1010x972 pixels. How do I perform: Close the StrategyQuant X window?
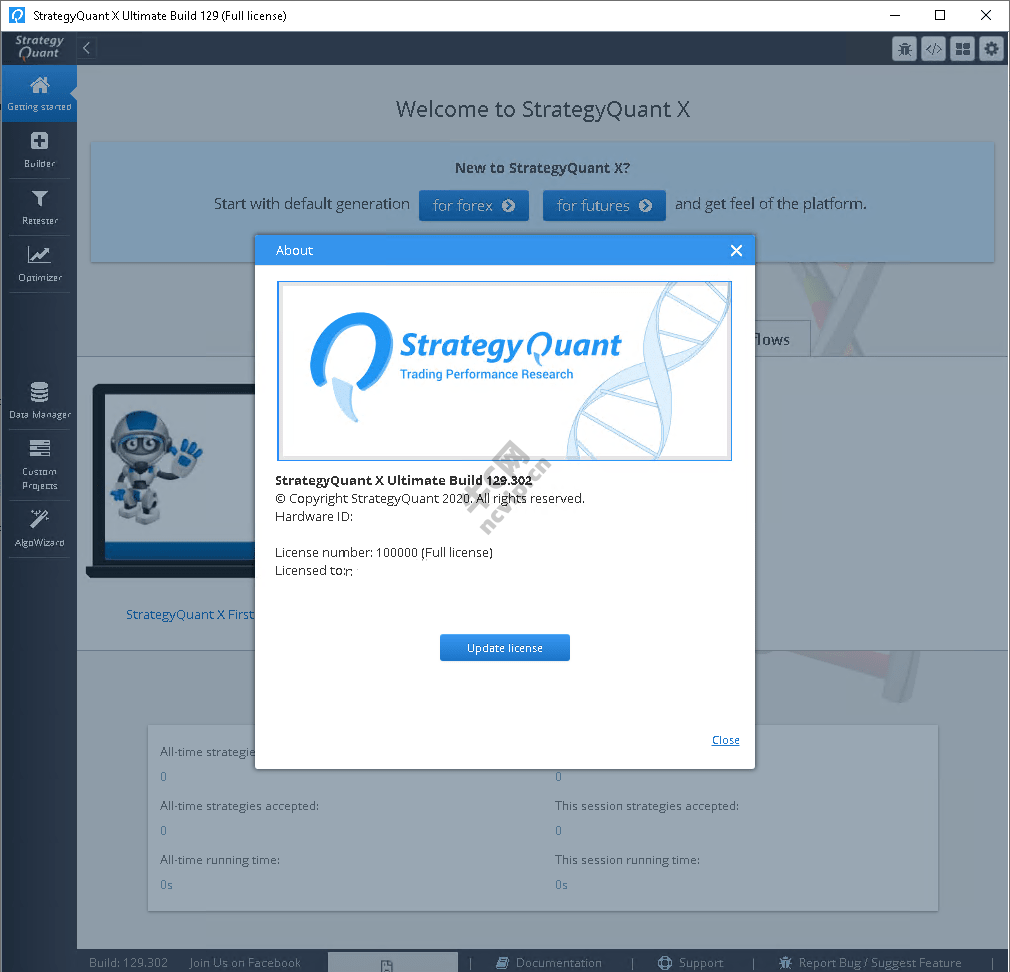pyautogui.click(x=986, y=15)
